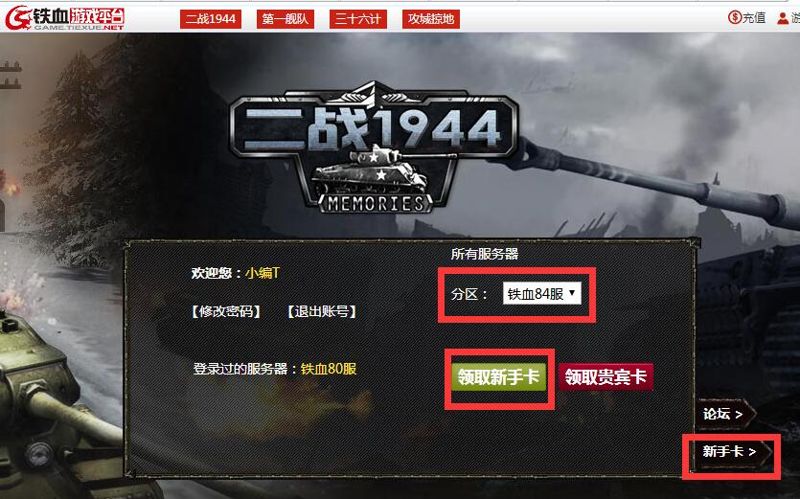The image size is (800, 499).
Task: Click the user profile icon at top right
Action: tap(782, 18)
